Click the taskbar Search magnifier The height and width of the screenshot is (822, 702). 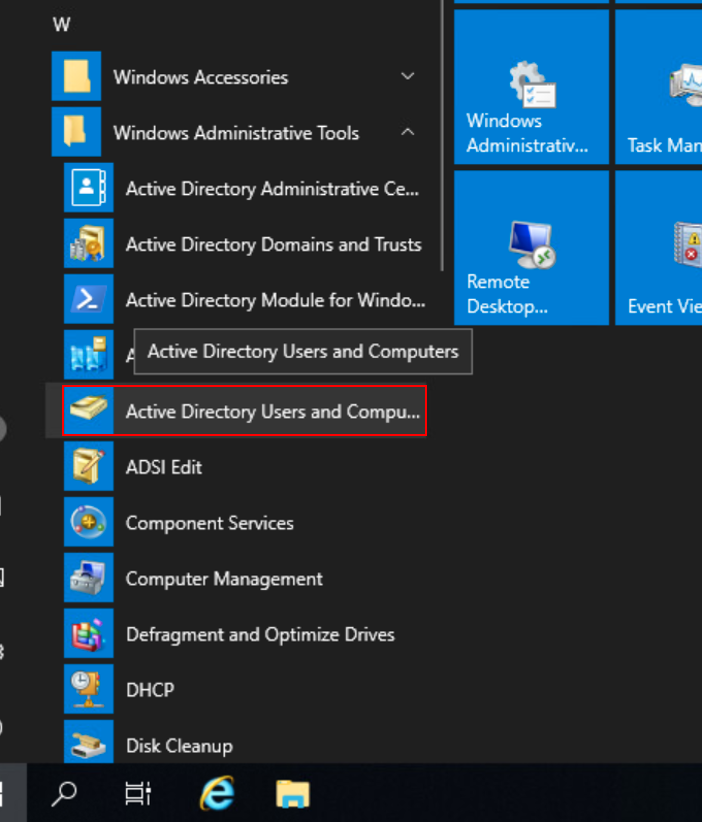[x=64, y=794]
